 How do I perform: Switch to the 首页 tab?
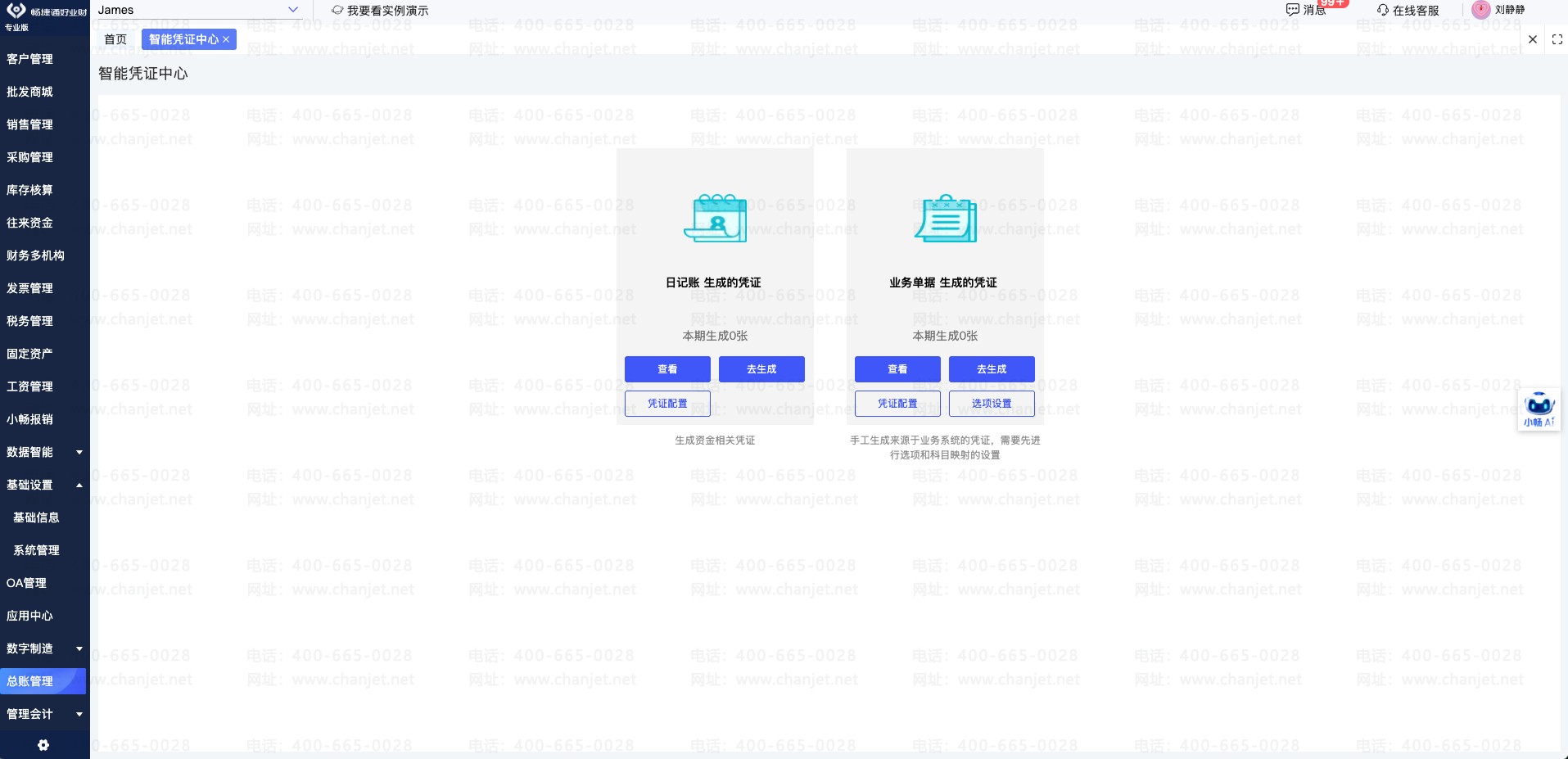[115, 39]
